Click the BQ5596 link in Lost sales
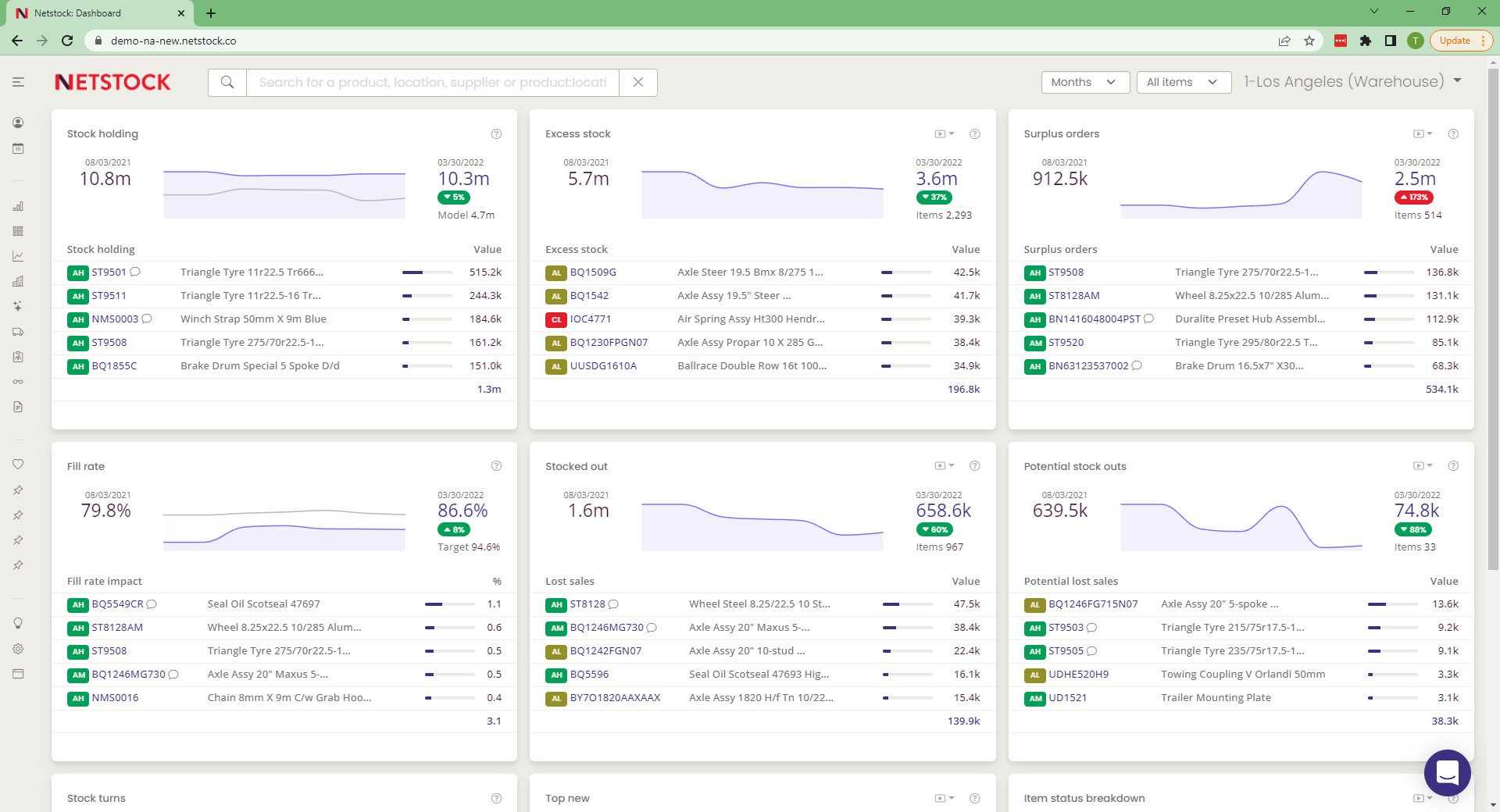Image resolution: width=1500 pixels, height=812 pixels. (x=589, y=675)
